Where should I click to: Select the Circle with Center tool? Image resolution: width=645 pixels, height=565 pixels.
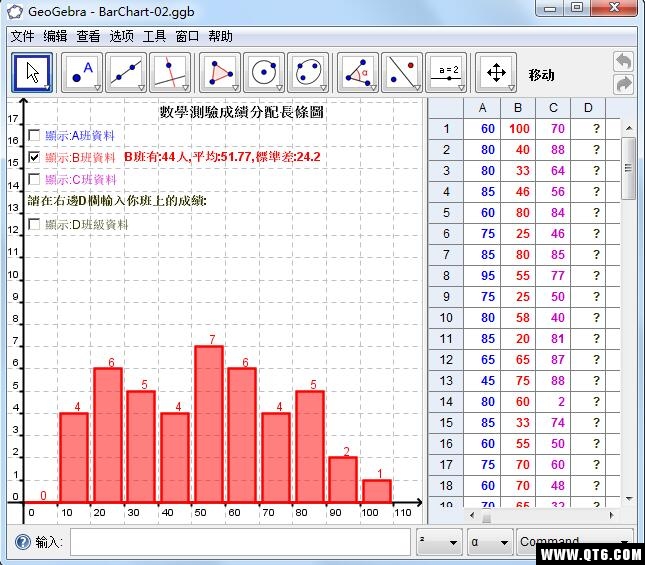point(264,73)
